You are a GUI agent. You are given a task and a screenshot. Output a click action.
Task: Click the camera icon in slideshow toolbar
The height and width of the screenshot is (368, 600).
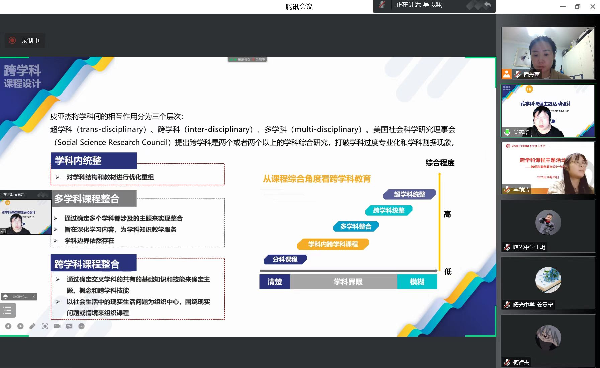tap(57, 326)
